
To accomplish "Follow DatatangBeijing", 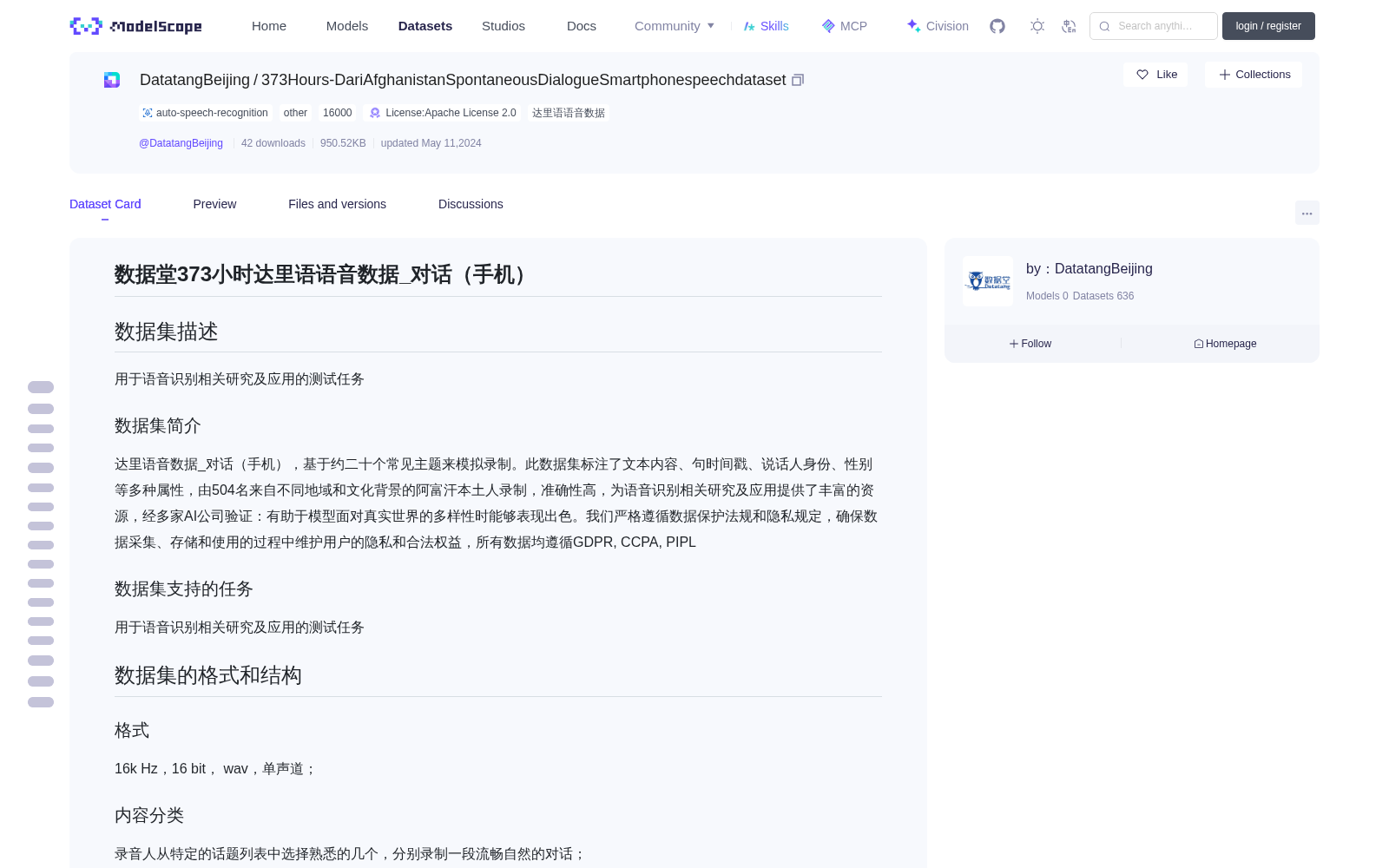I will 1030,344.
